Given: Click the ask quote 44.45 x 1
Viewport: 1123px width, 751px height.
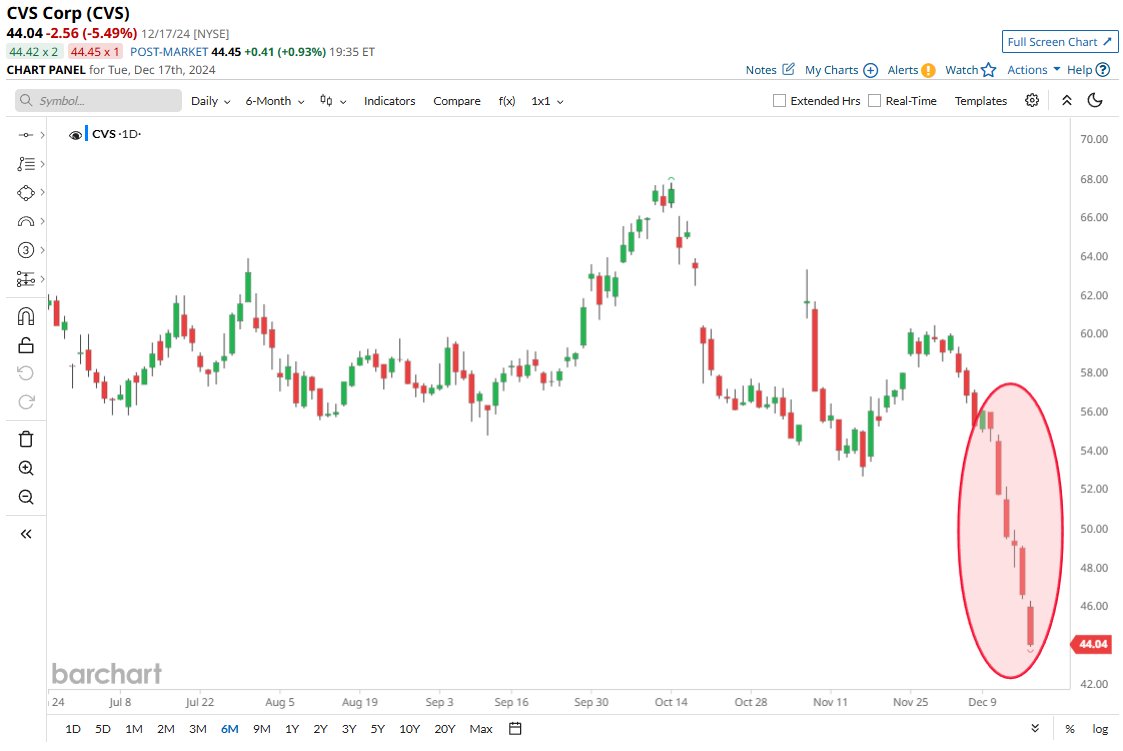Looking at the screenshot, I should (95, 52).
